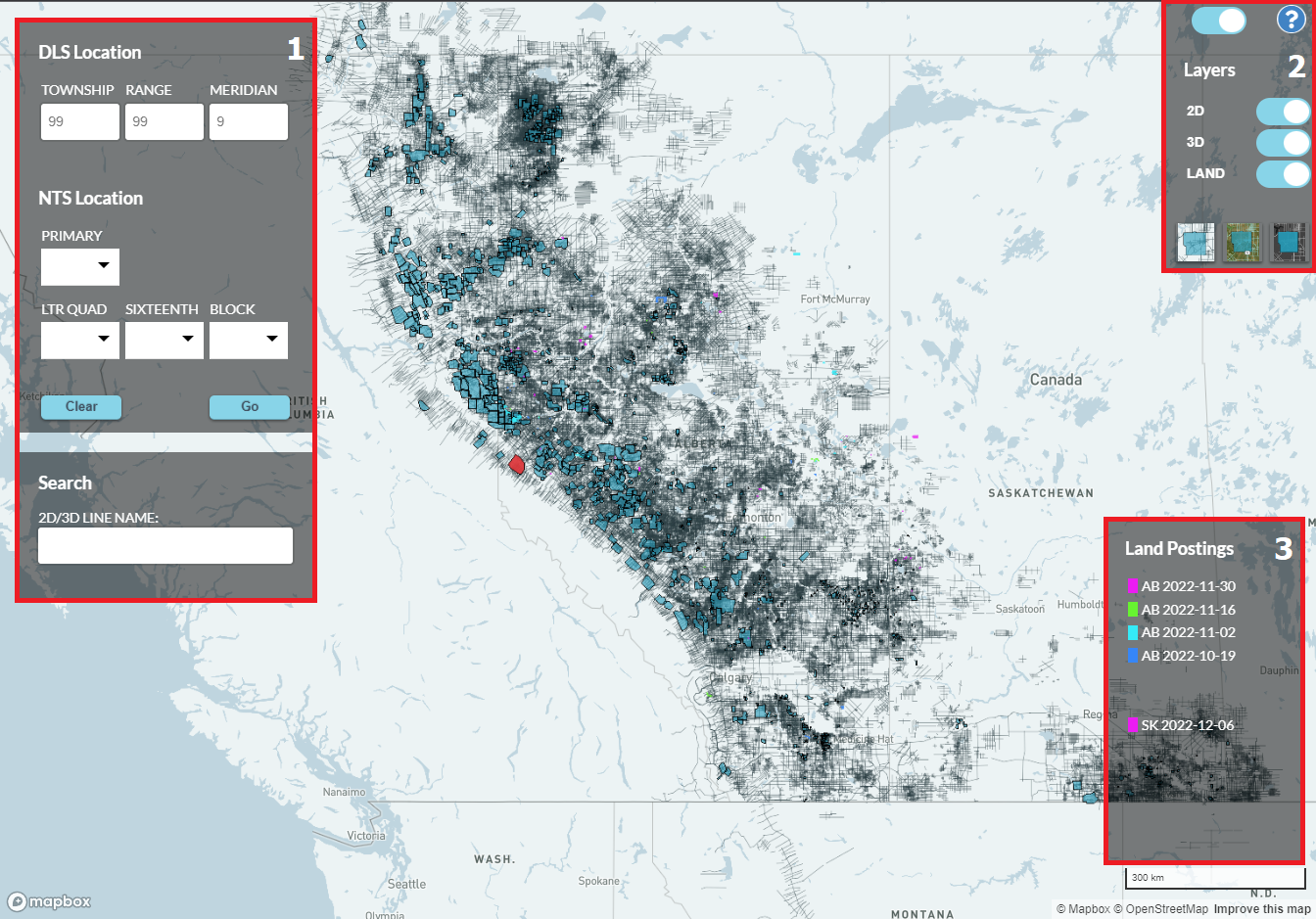Click the 2D/3D line name search field
This screenshot has width=1316, height=919.
(165, 546)
